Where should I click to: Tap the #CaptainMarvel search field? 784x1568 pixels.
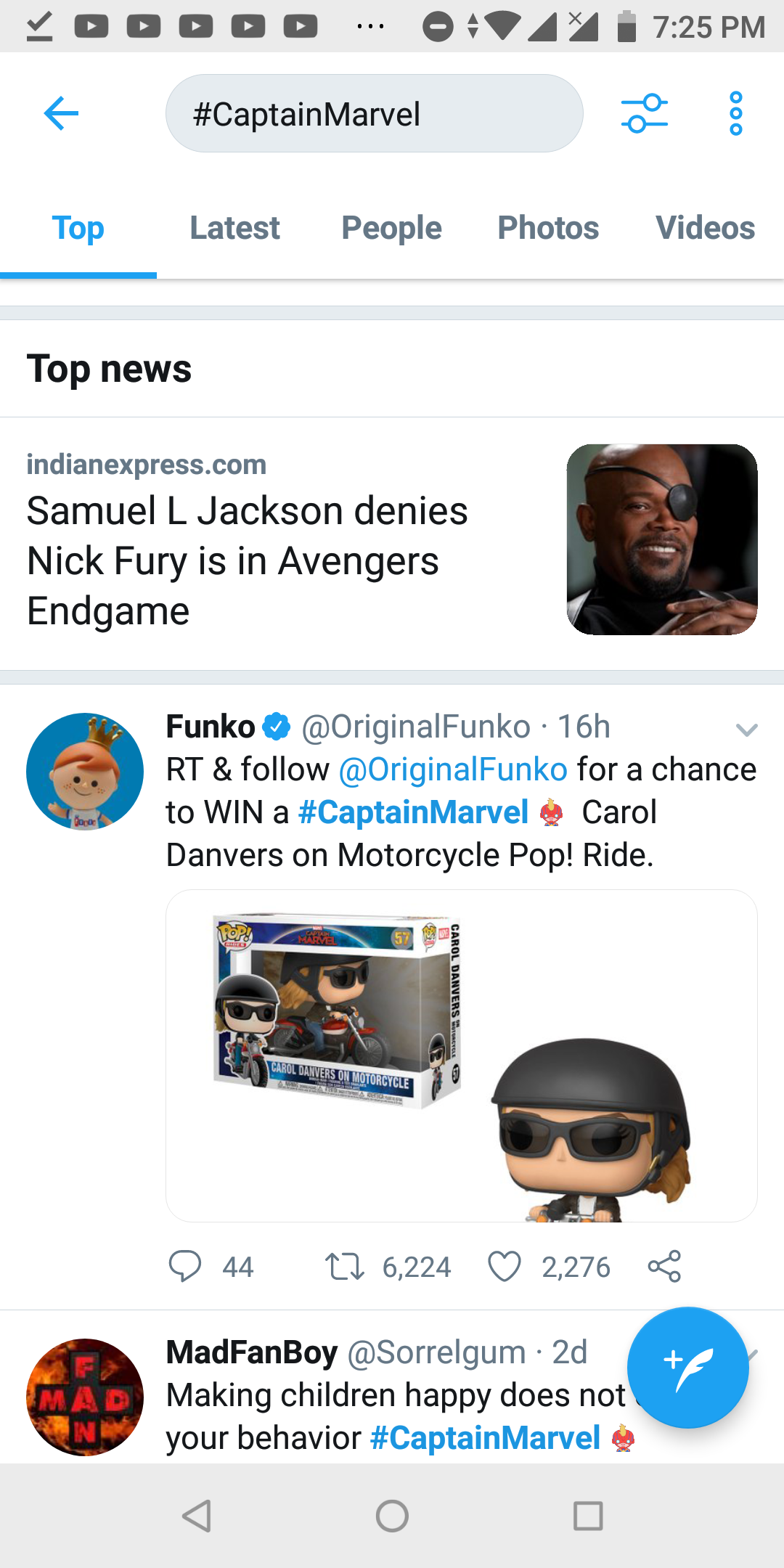374,114
